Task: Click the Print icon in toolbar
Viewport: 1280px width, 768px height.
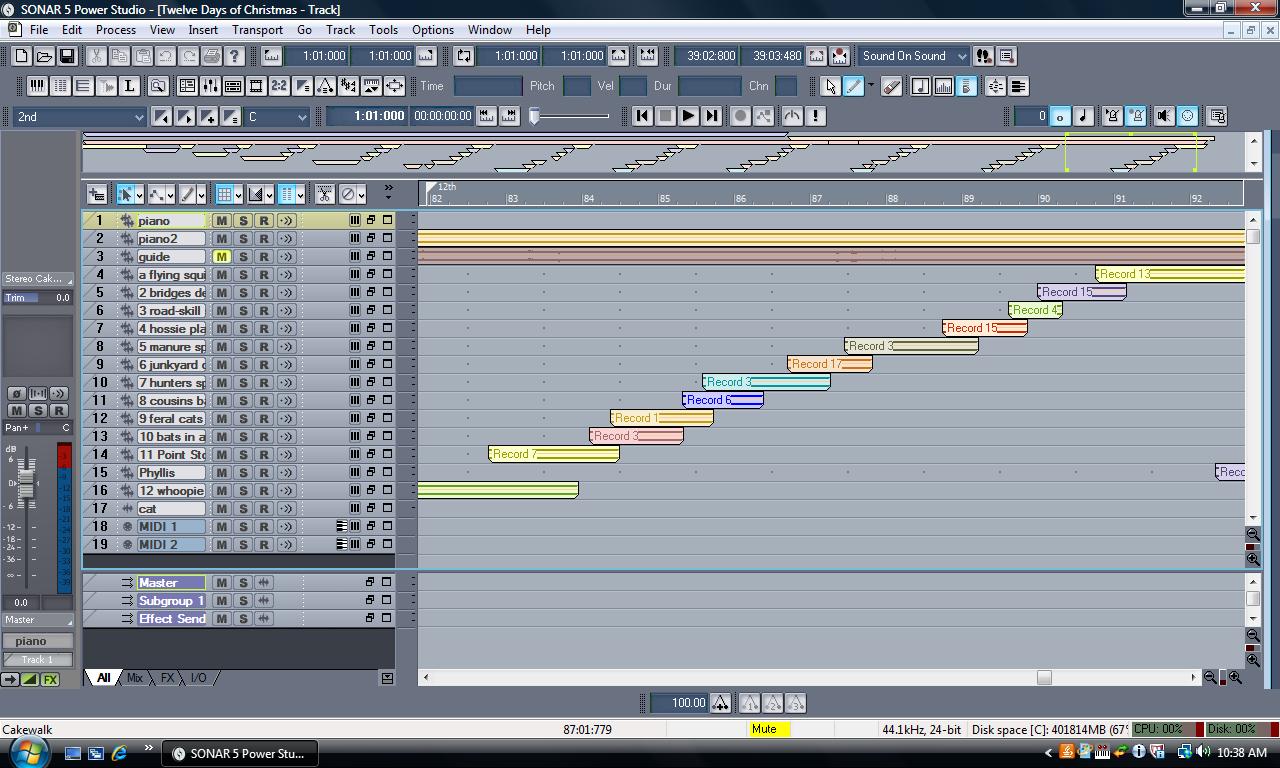Action: click(x=212, y=56)
